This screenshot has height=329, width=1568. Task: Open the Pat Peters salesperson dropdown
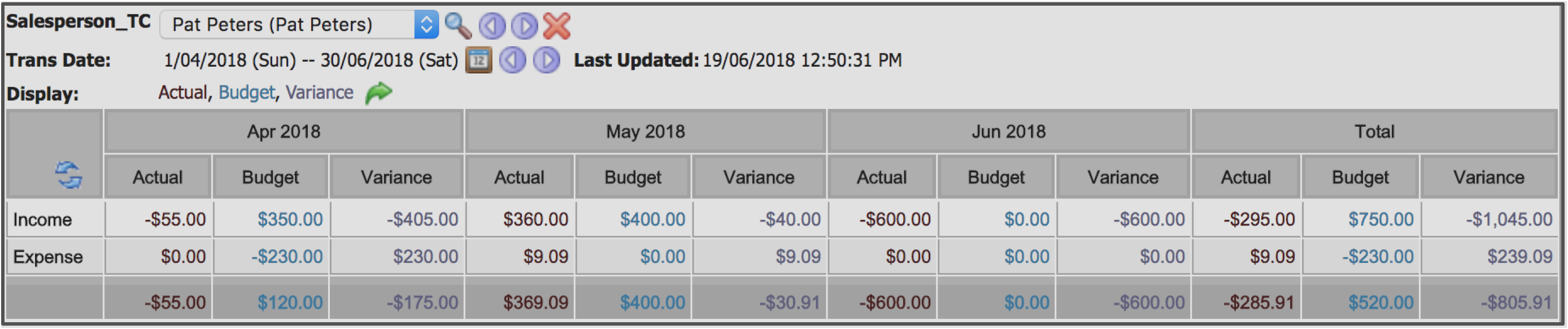[x=299, y=24]
